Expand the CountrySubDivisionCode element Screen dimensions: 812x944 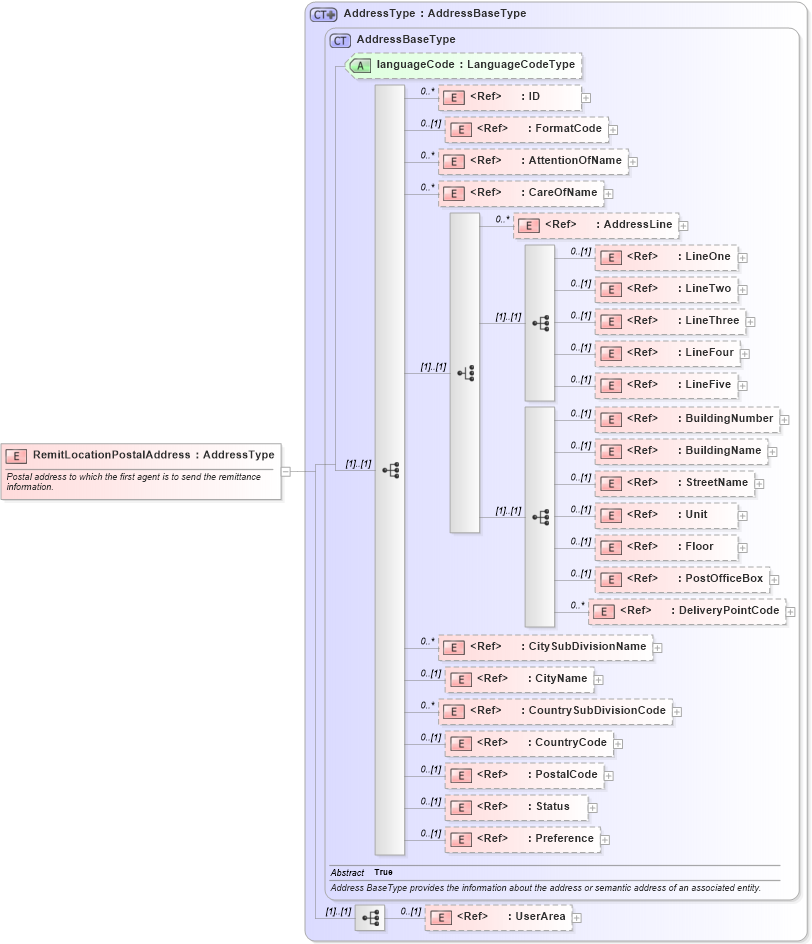pyautogui.click(x=677, y=711)
